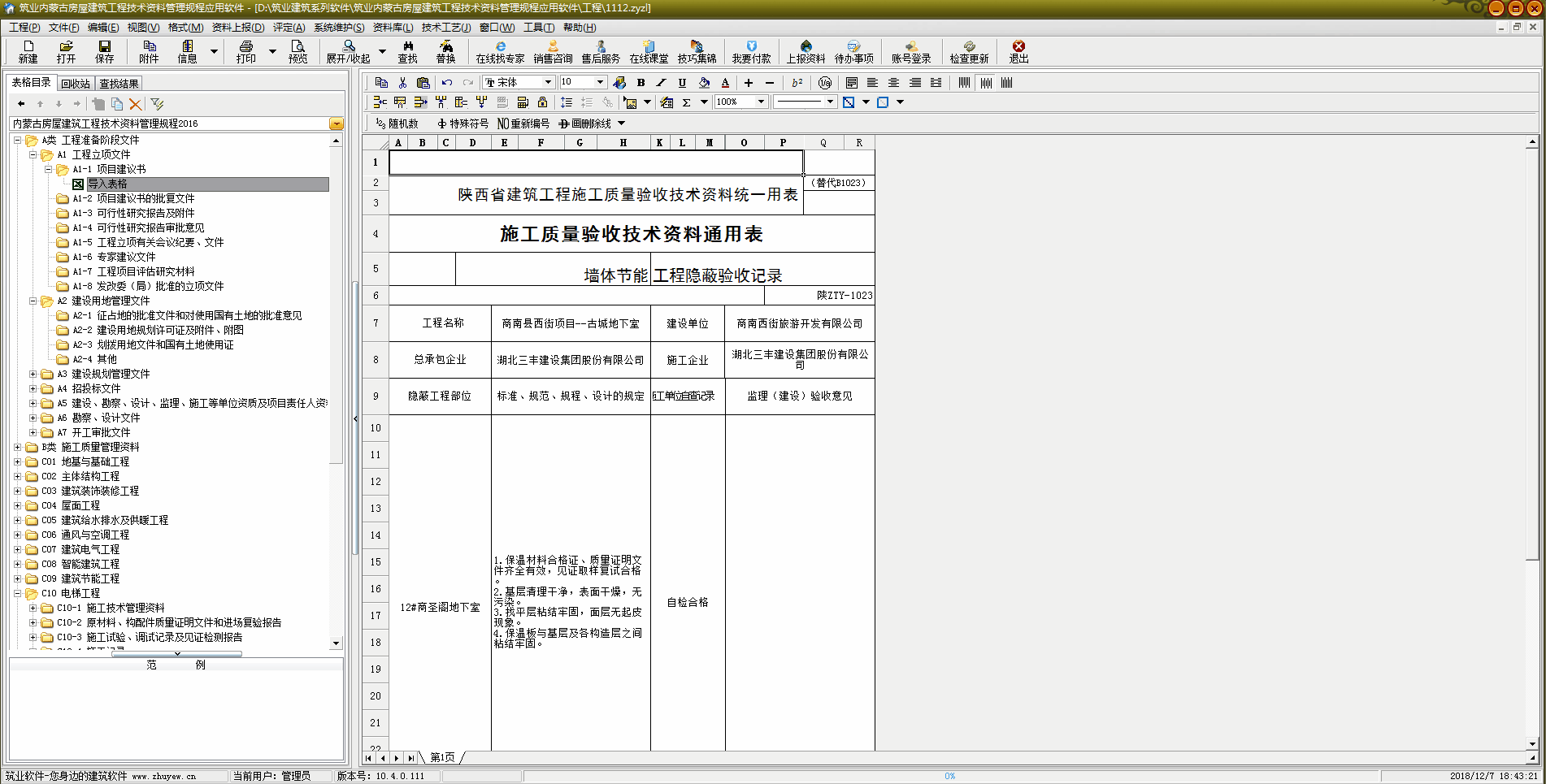Toggle bold formatting

641,83
